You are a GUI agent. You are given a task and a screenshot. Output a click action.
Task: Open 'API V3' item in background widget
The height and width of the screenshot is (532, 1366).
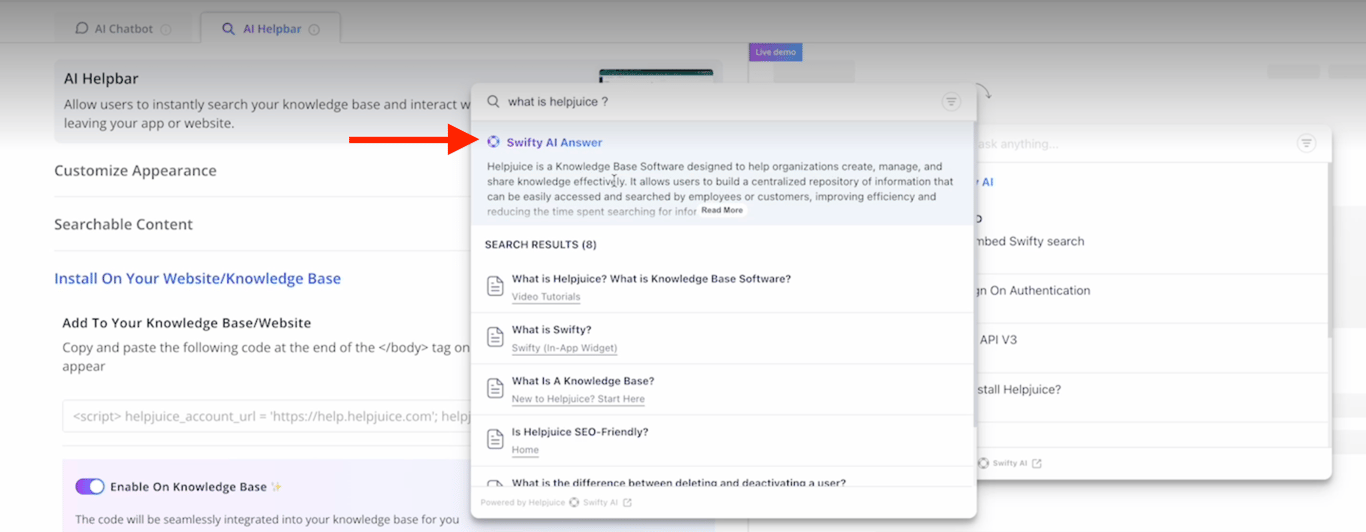coord(998,340)
